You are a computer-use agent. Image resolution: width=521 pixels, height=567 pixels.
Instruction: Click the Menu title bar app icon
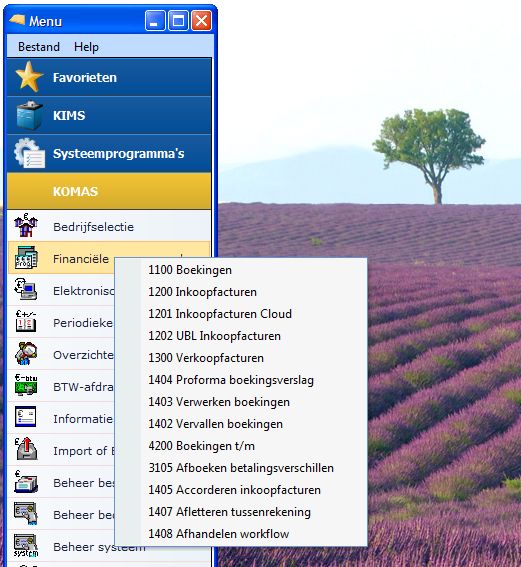(17, 20)
